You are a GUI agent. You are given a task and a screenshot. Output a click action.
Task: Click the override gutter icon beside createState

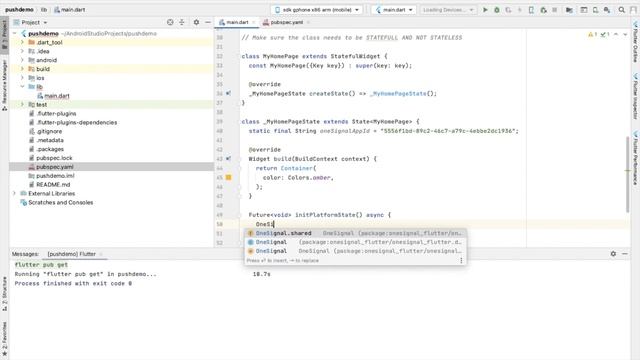click(229, 93)
